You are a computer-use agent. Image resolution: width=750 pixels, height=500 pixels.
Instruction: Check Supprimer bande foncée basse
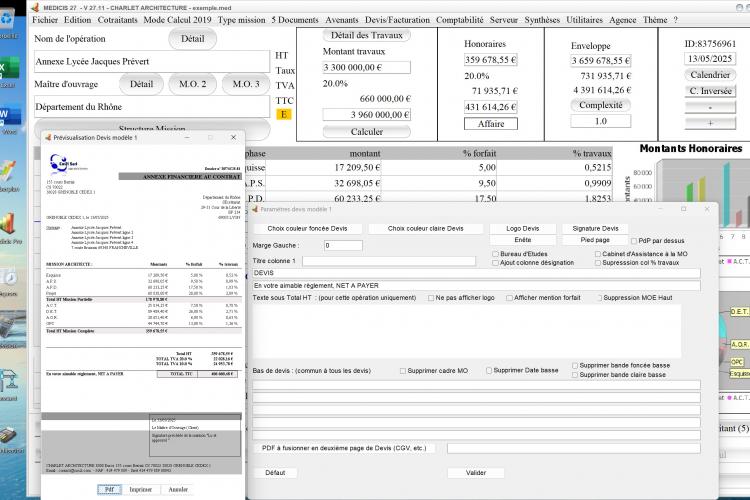[x=575, y=366]
